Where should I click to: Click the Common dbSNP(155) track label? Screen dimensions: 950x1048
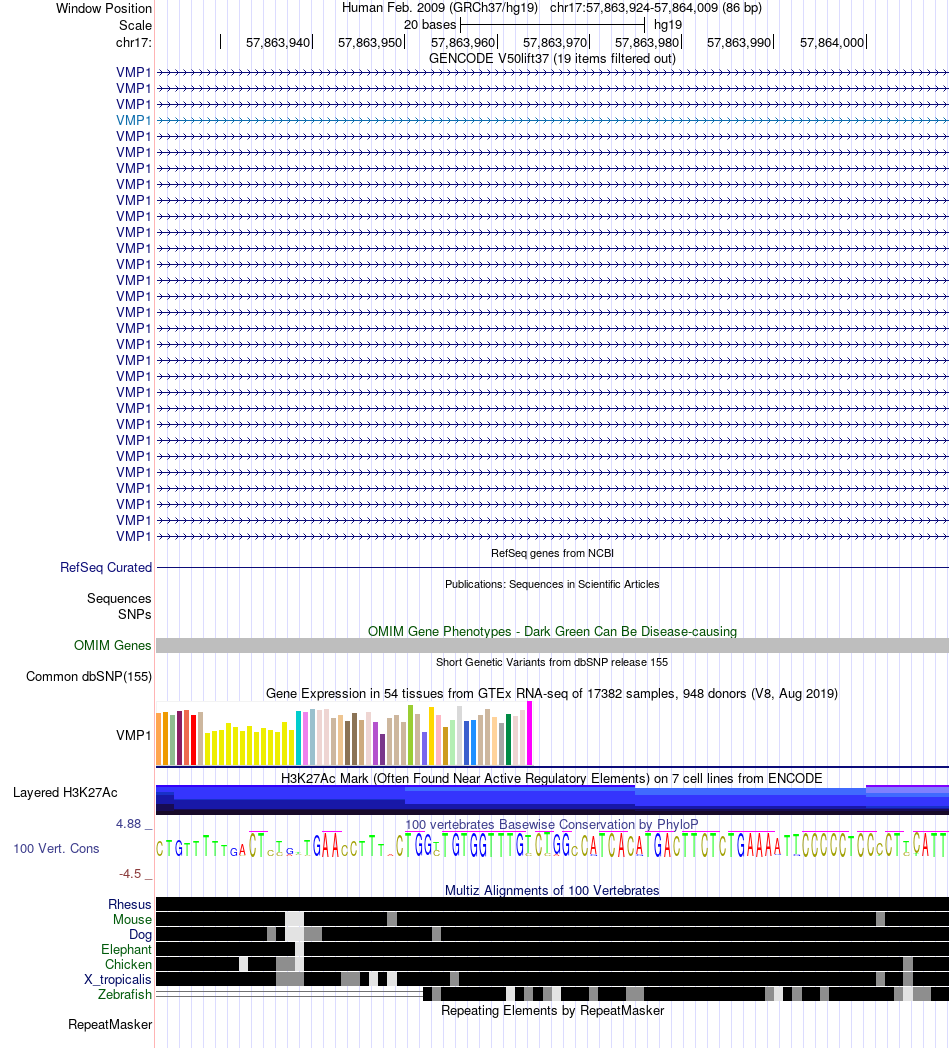point(89,676)
